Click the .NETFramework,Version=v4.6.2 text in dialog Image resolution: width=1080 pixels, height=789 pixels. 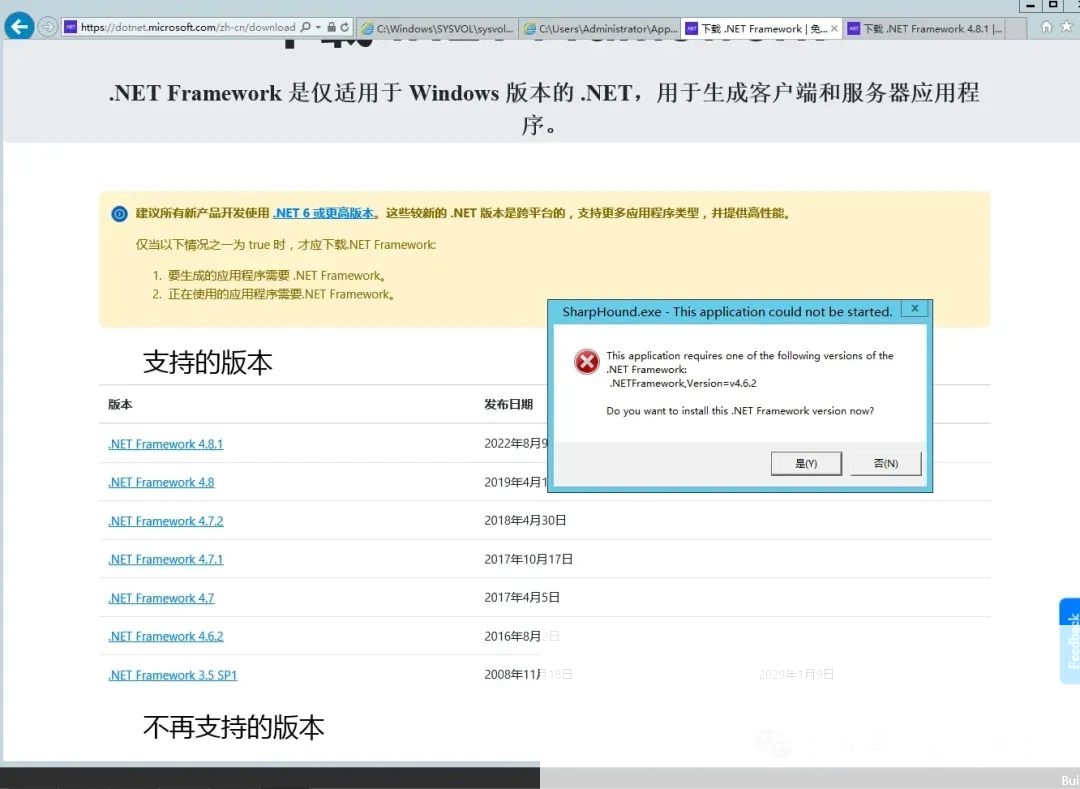683,383
